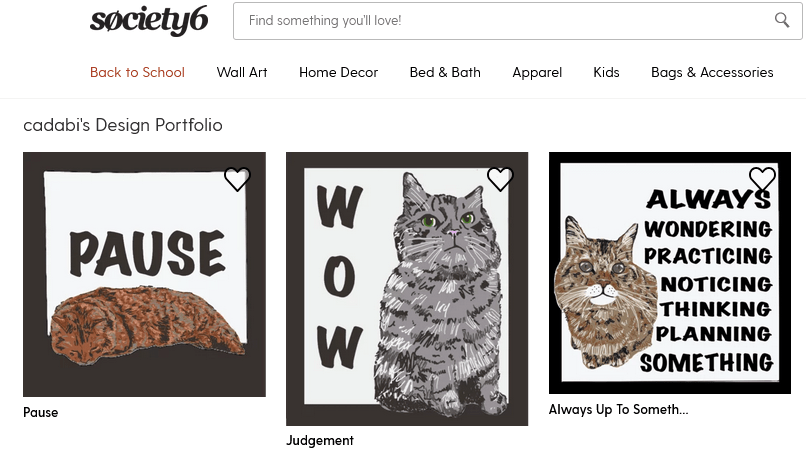This screenshot has width=806, height=464.
Task: Open the PAUSE cat artwork thumbnail
Action: point(144,274)
